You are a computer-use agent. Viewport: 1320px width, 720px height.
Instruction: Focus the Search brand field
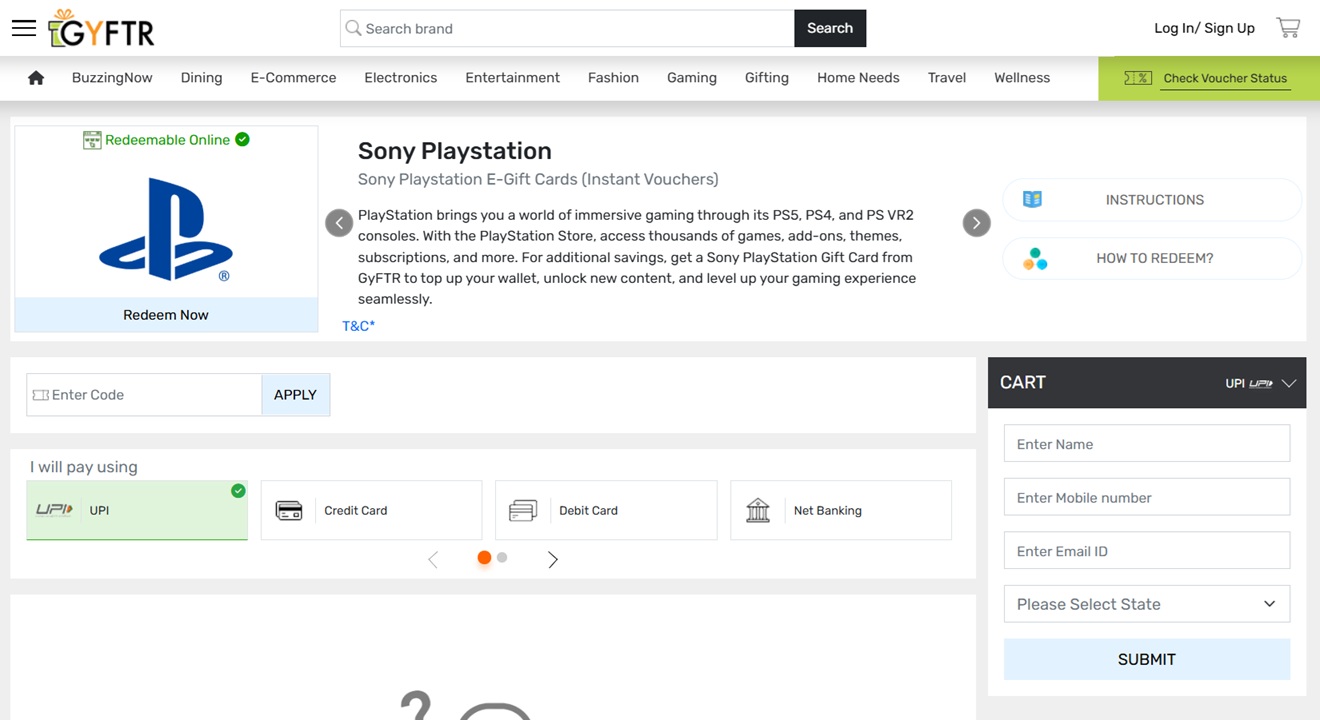tap(567, 28)
